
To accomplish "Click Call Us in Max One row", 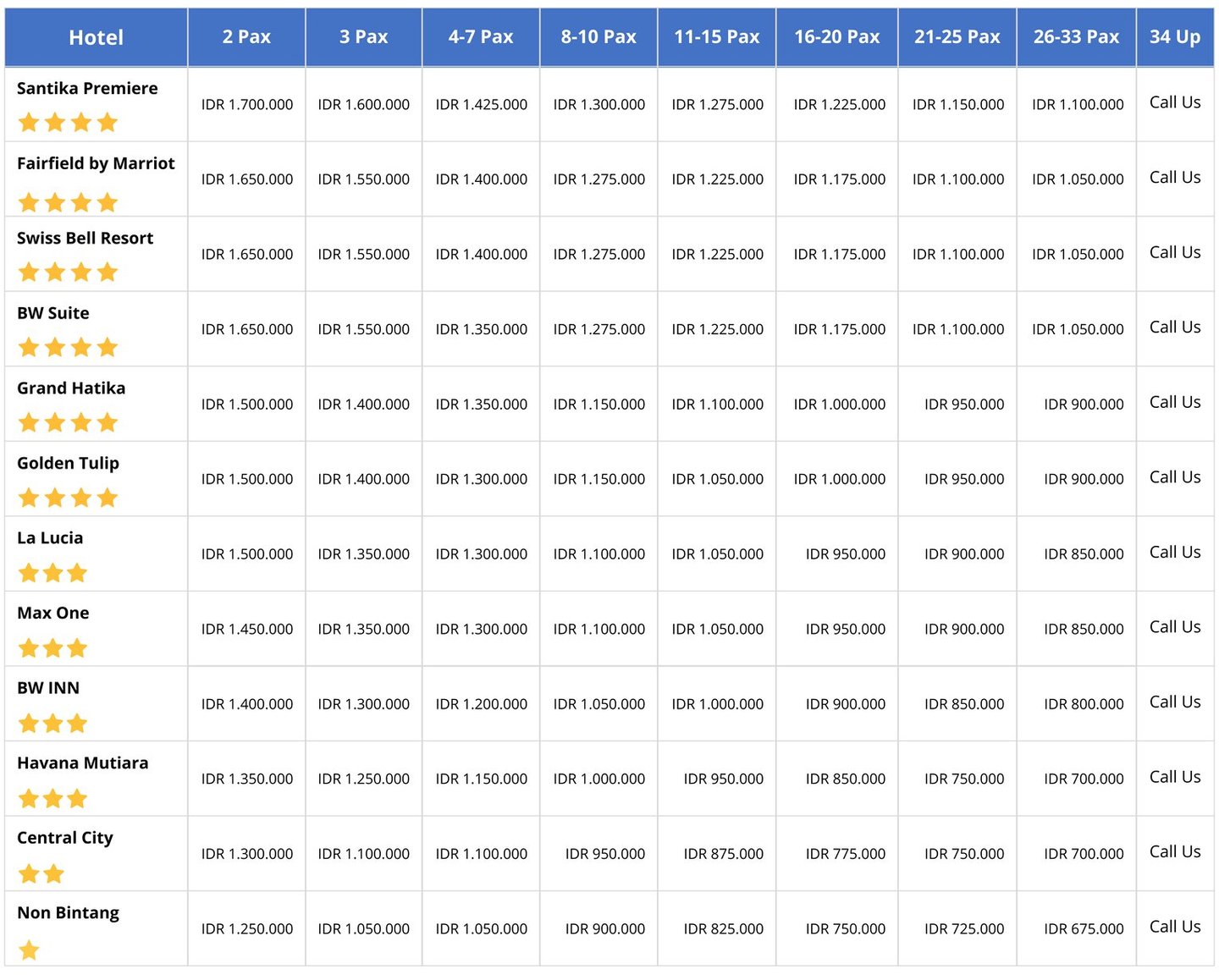I will [1175, 627].
